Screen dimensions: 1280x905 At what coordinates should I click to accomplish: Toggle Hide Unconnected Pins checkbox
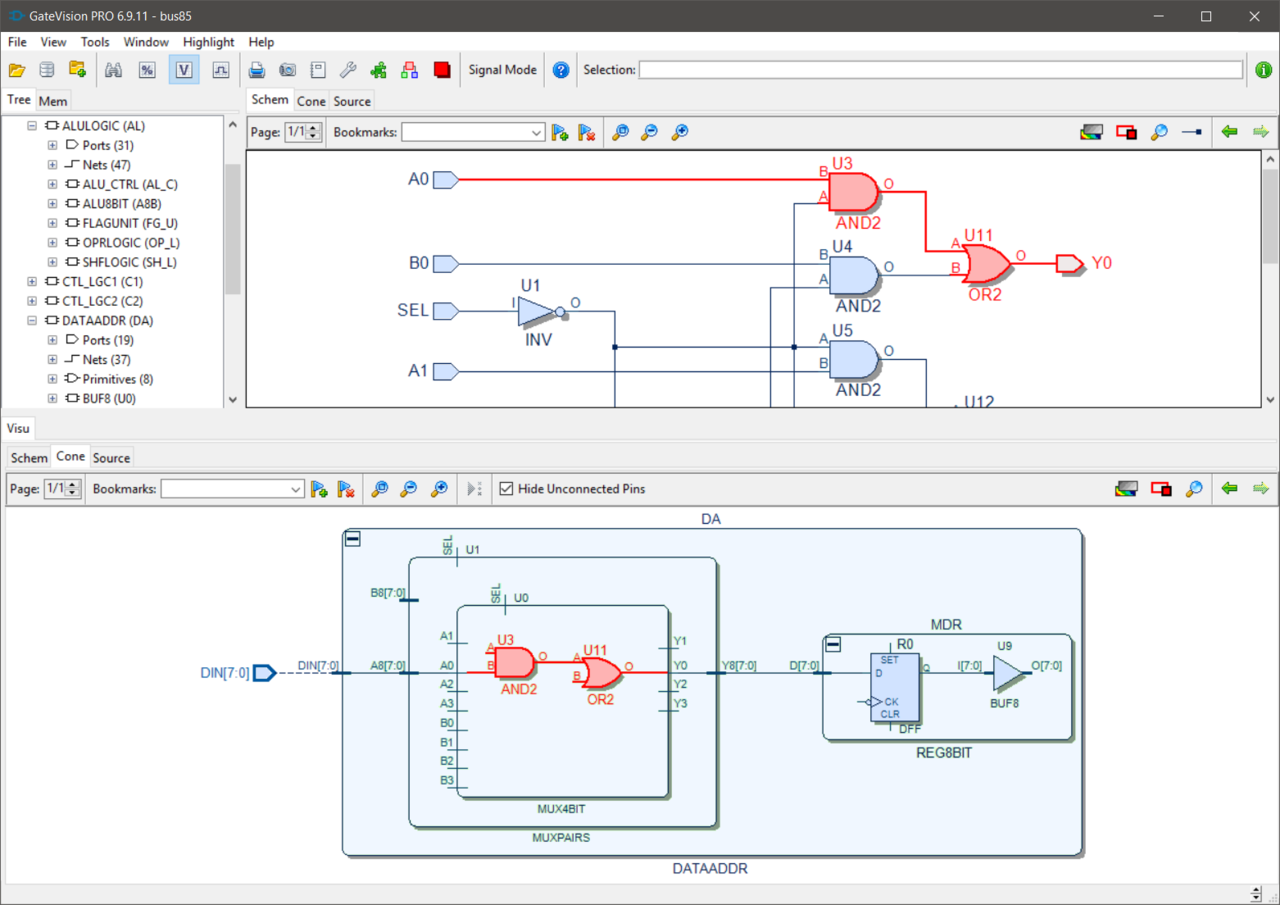(506, 489)
